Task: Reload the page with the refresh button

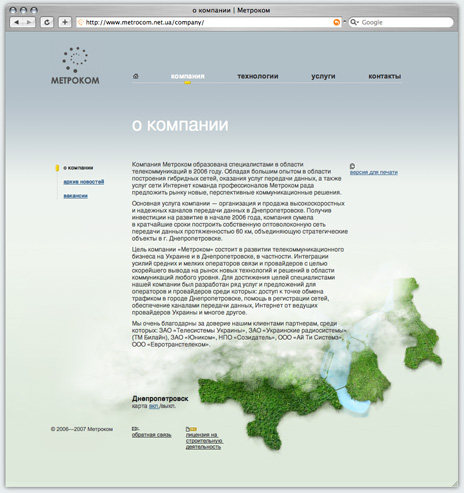Action: pos(47,22)
